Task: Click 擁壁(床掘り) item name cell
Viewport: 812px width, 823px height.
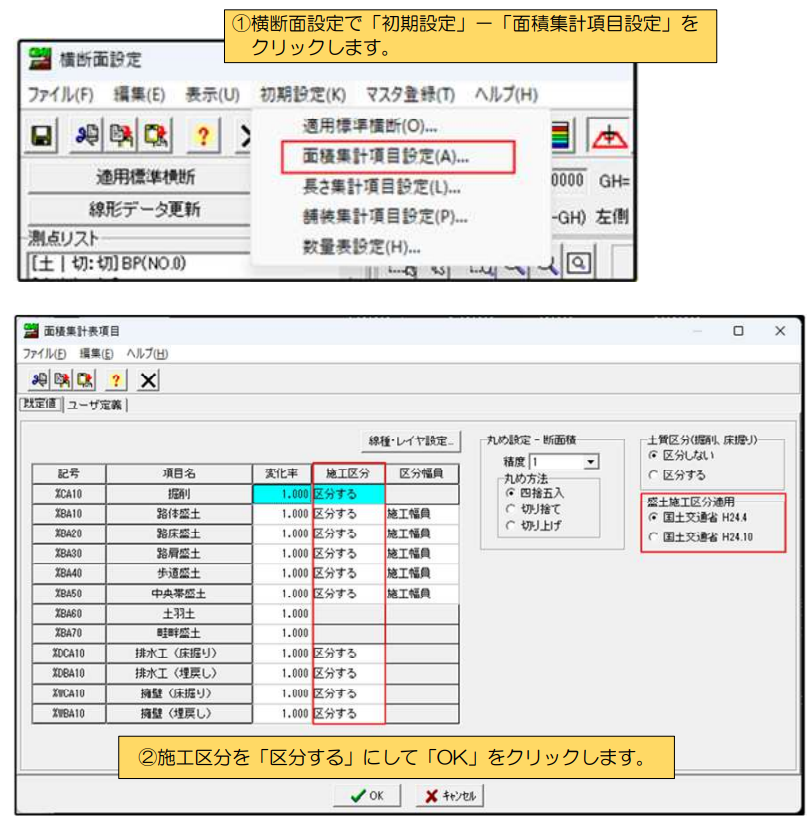Action: coord(179,693)
